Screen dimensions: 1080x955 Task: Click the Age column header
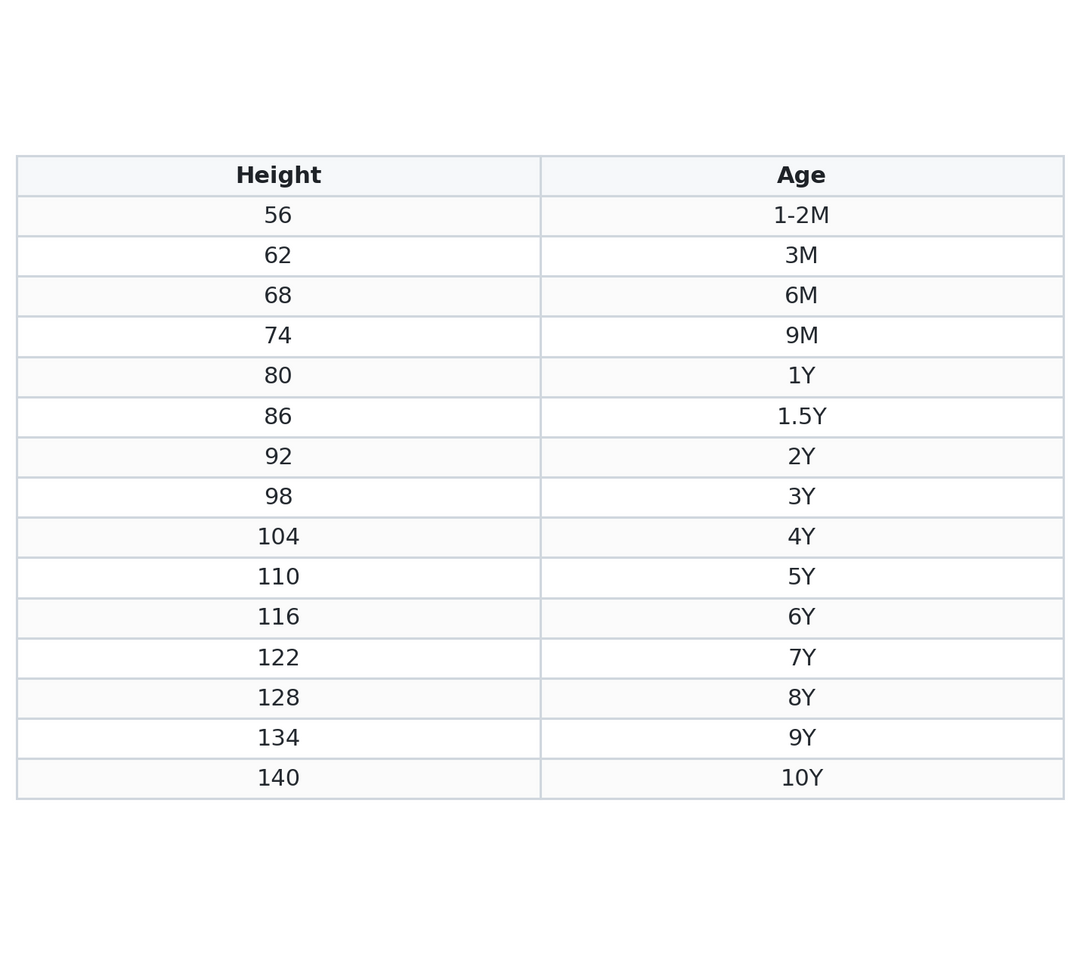pos(801,176)
